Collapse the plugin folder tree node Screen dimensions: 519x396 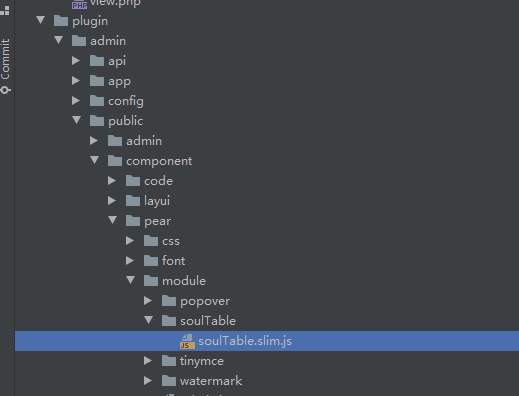[41, 20]
